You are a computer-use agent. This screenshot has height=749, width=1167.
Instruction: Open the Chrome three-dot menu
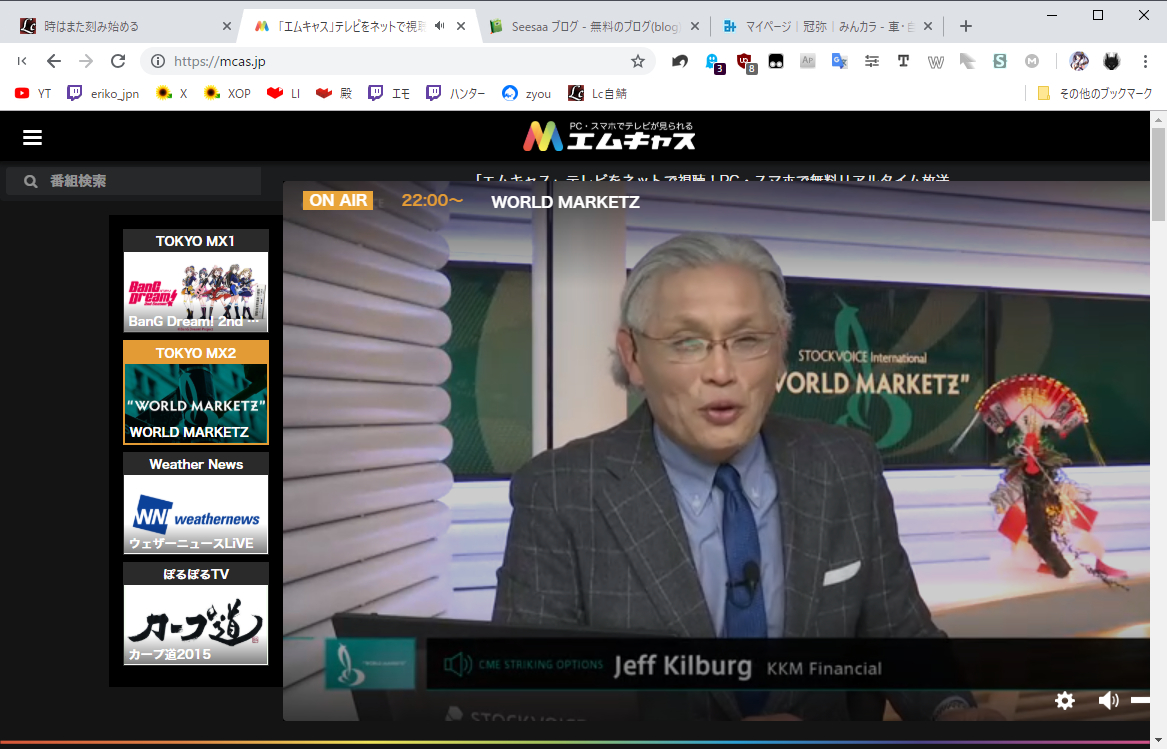[x=1145, y=61]
